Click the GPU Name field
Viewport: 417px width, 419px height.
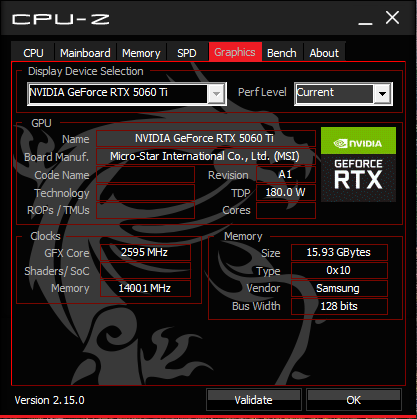(206, 138)
